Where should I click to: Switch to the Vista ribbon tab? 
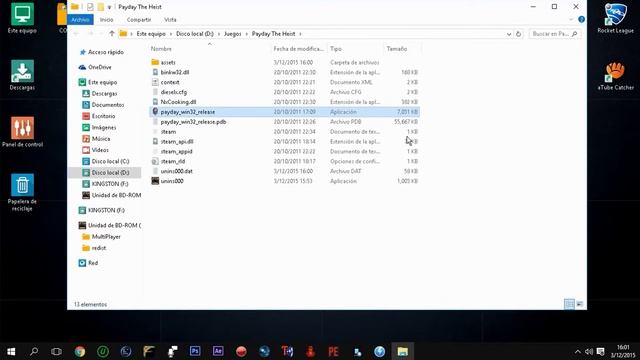coord(170,20)
